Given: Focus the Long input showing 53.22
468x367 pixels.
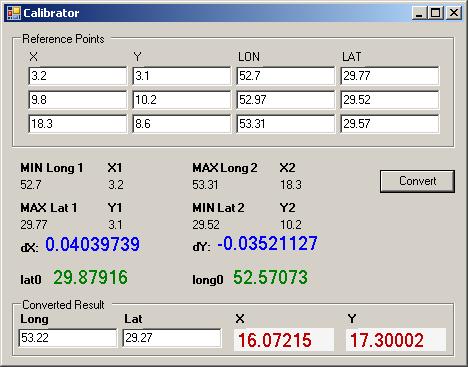Looking at the screenshot, I should [68, 338].
